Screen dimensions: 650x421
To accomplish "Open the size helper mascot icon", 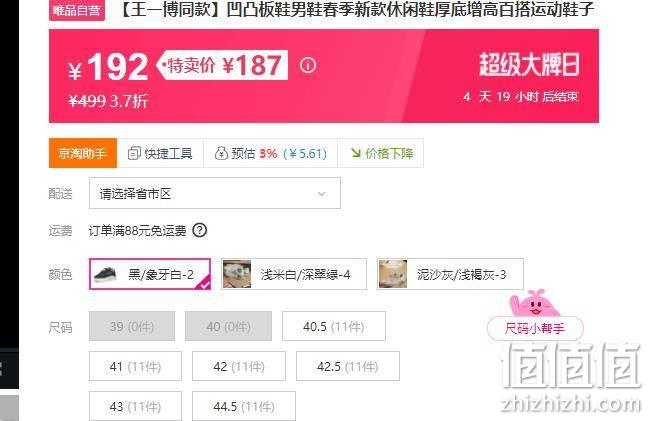I will (534, 304).
